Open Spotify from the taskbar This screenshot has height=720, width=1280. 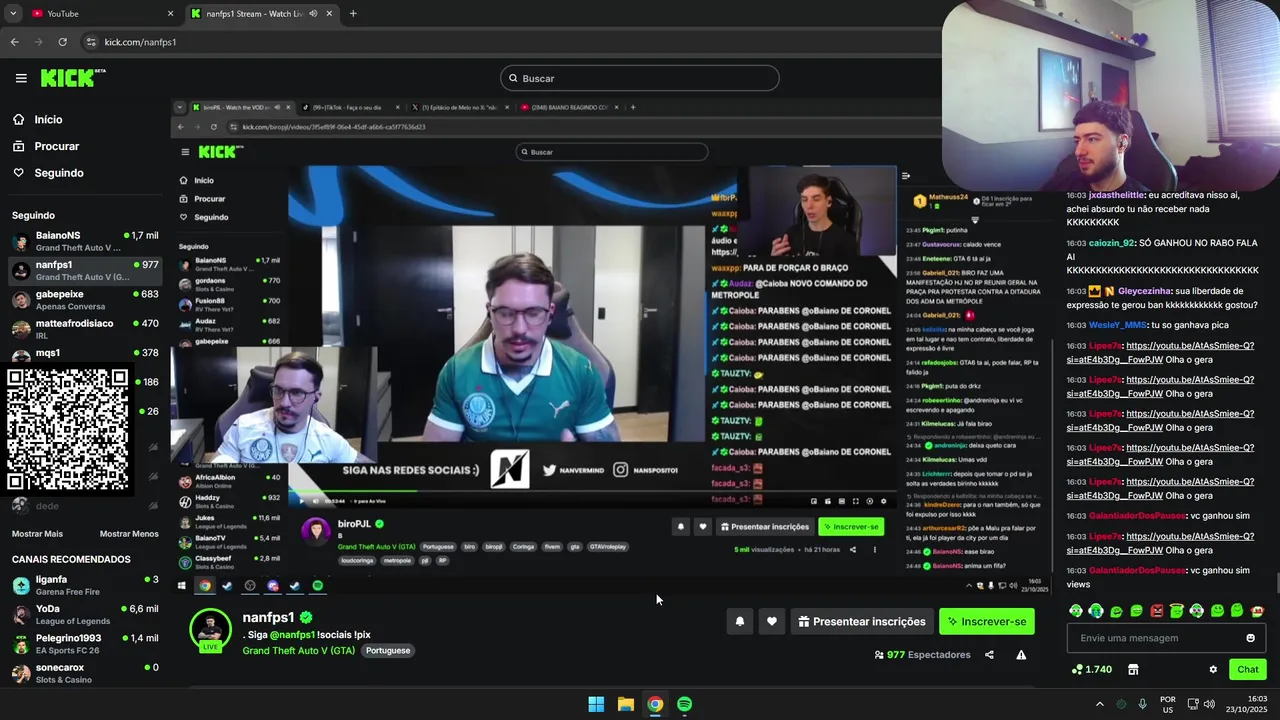tap(684, 704)
